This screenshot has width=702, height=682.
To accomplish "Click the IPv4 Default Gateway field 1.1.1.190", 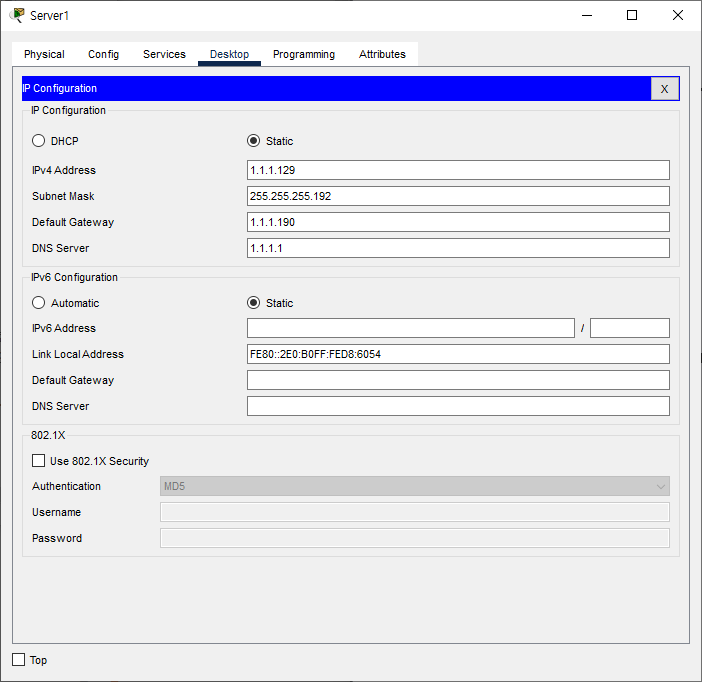I will 458,222.
